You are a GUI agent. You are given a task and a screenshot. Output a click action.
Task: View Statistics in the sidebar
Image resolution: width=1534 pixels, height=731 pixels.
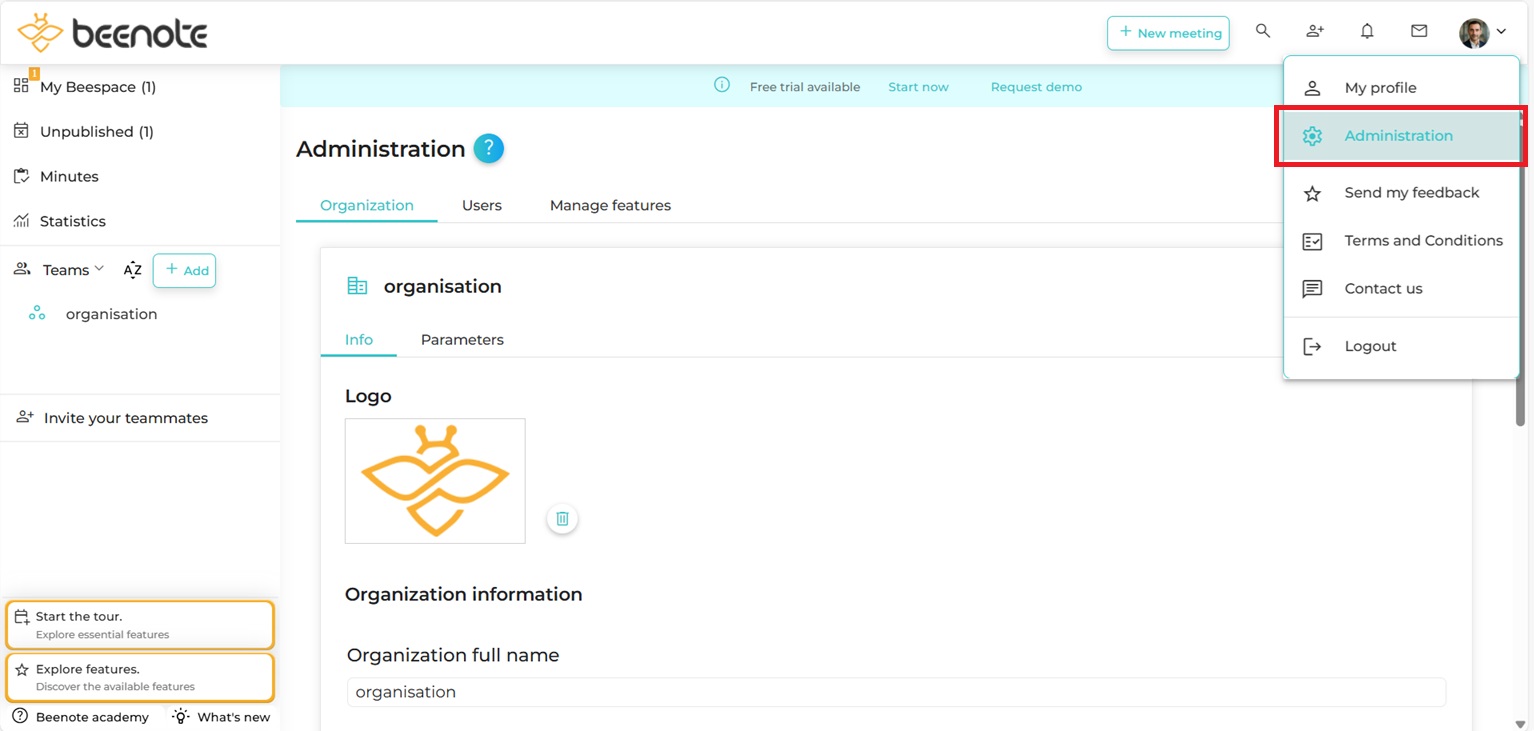[x=72, y=221]
